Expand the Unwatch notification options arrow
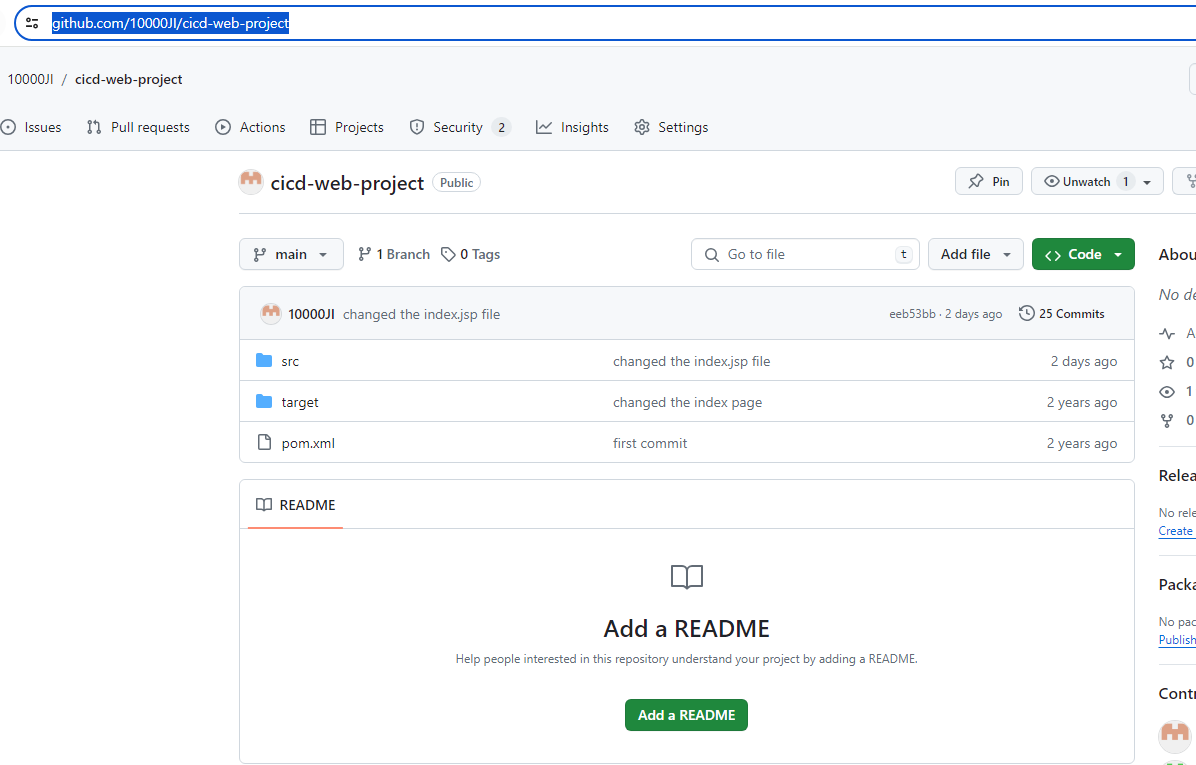 (x=1147, y=182)
